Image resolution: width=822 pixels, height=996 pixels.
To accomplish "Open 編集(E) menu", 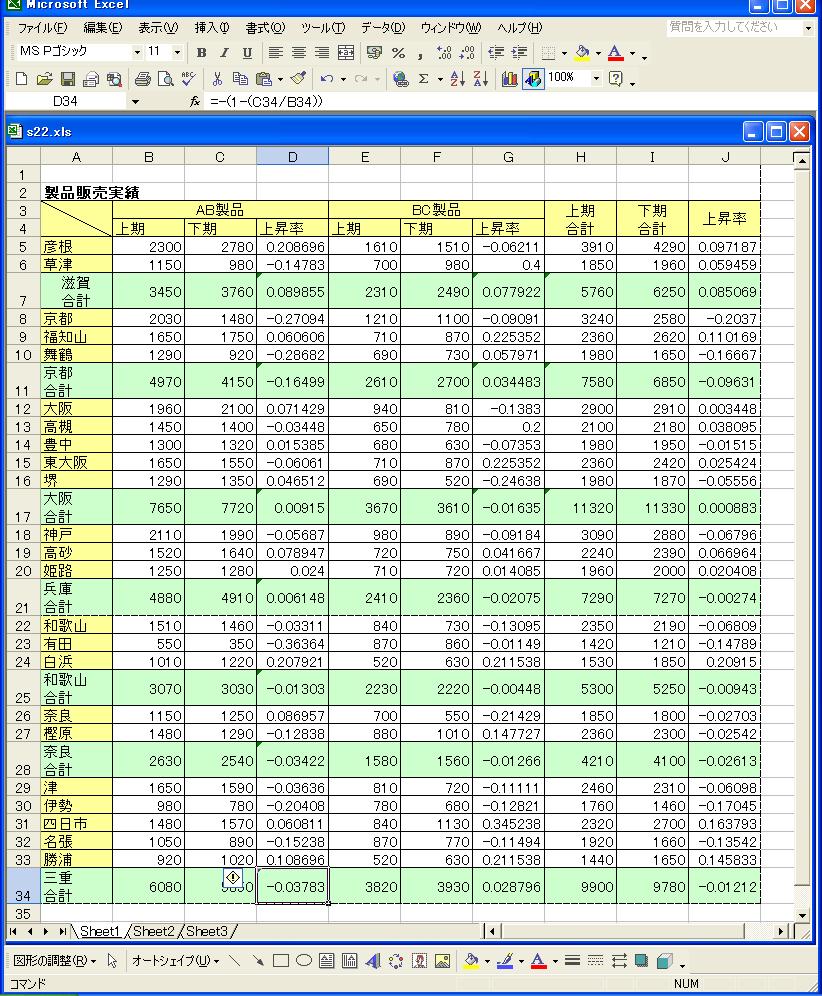I will [102, 28].
